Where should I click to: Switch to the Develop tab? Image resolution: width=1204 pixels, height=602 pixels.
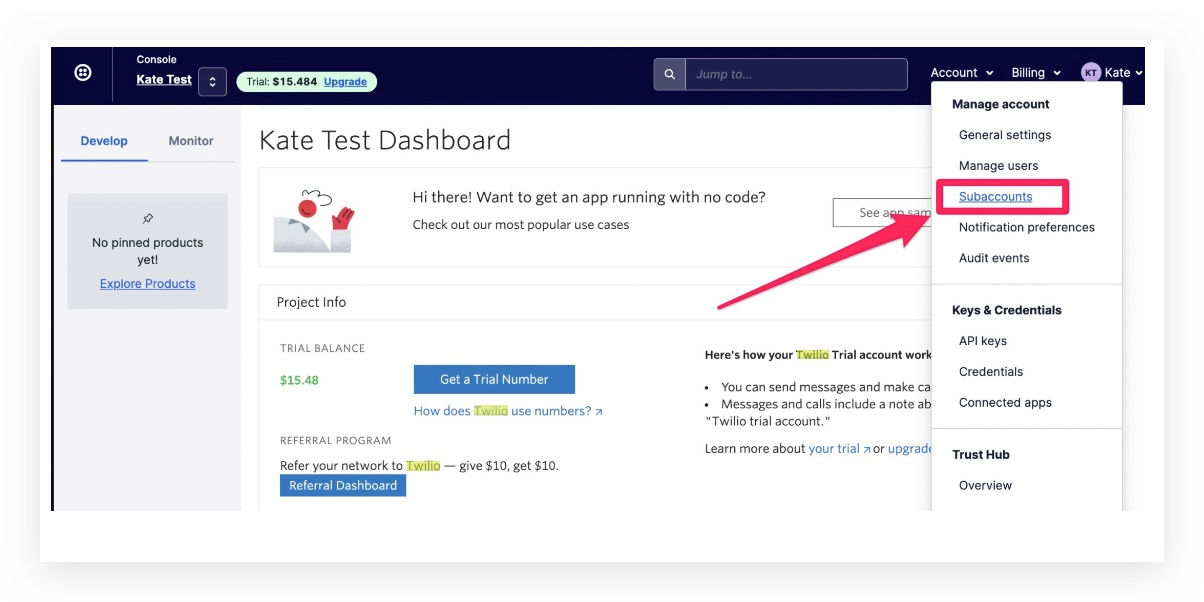click(104, 141)
